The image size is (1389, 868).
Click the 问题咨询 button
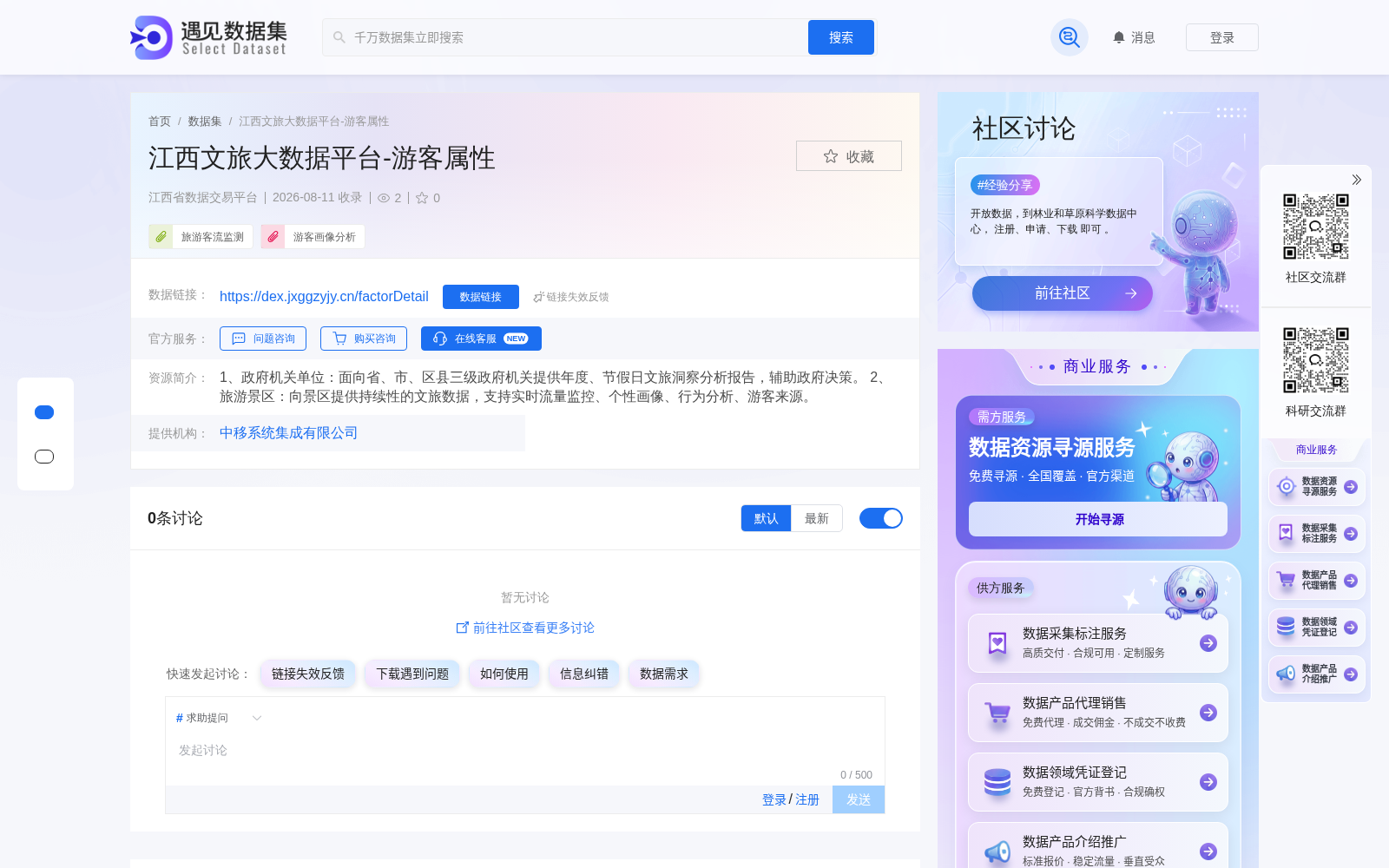point(263,339)
